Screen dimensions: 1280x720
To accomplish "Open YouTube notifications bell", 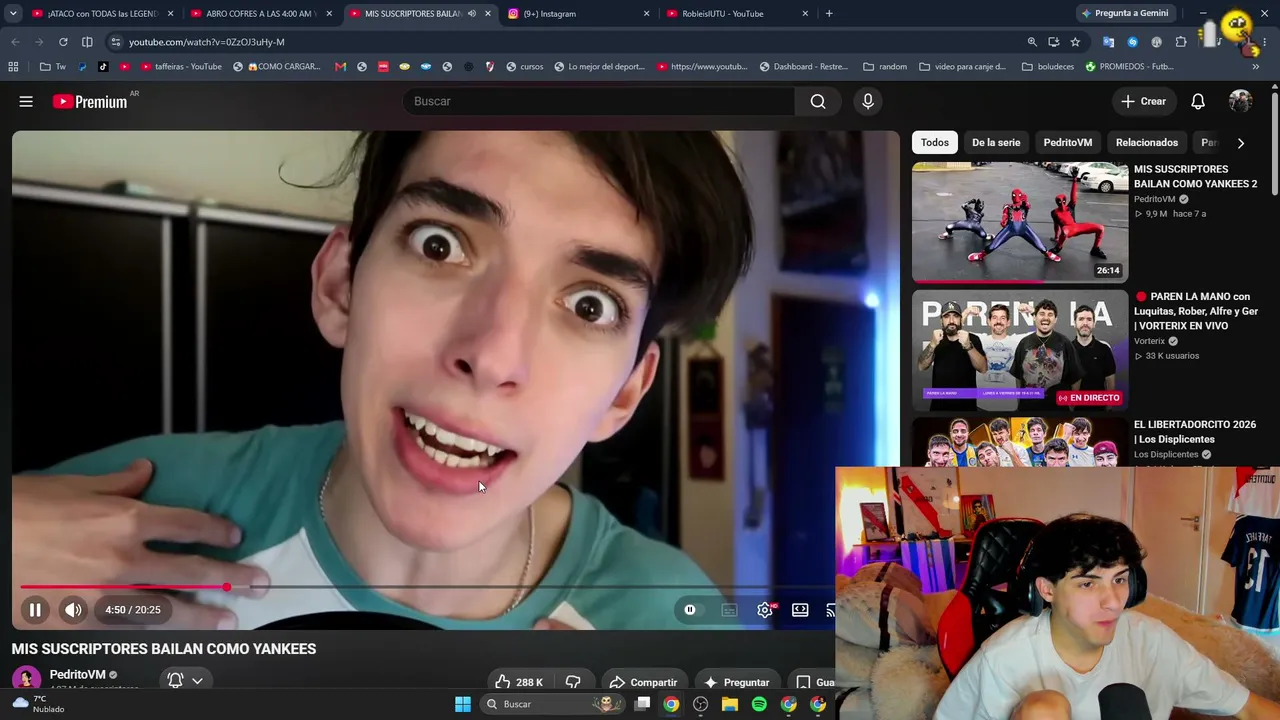I will click(1198, 101).
